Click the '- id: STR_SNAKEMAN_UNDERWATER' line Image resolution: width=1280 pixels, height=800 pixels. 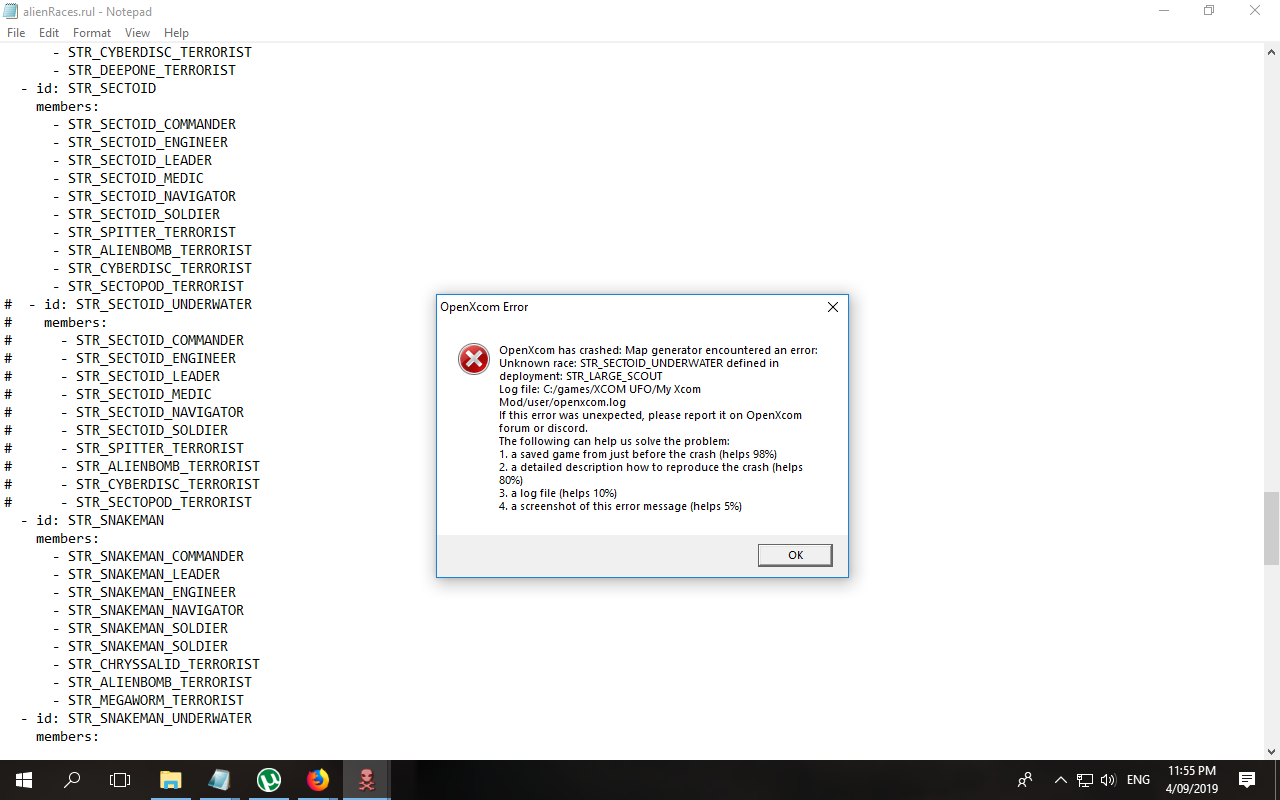click(136, 718)
